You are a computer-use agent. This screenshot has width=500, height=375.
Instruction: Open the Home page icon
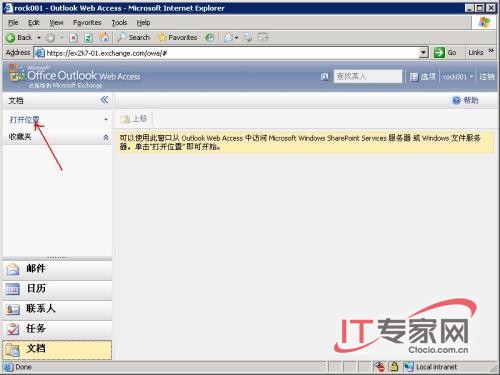pyautogui.click(x=104, y=38)
